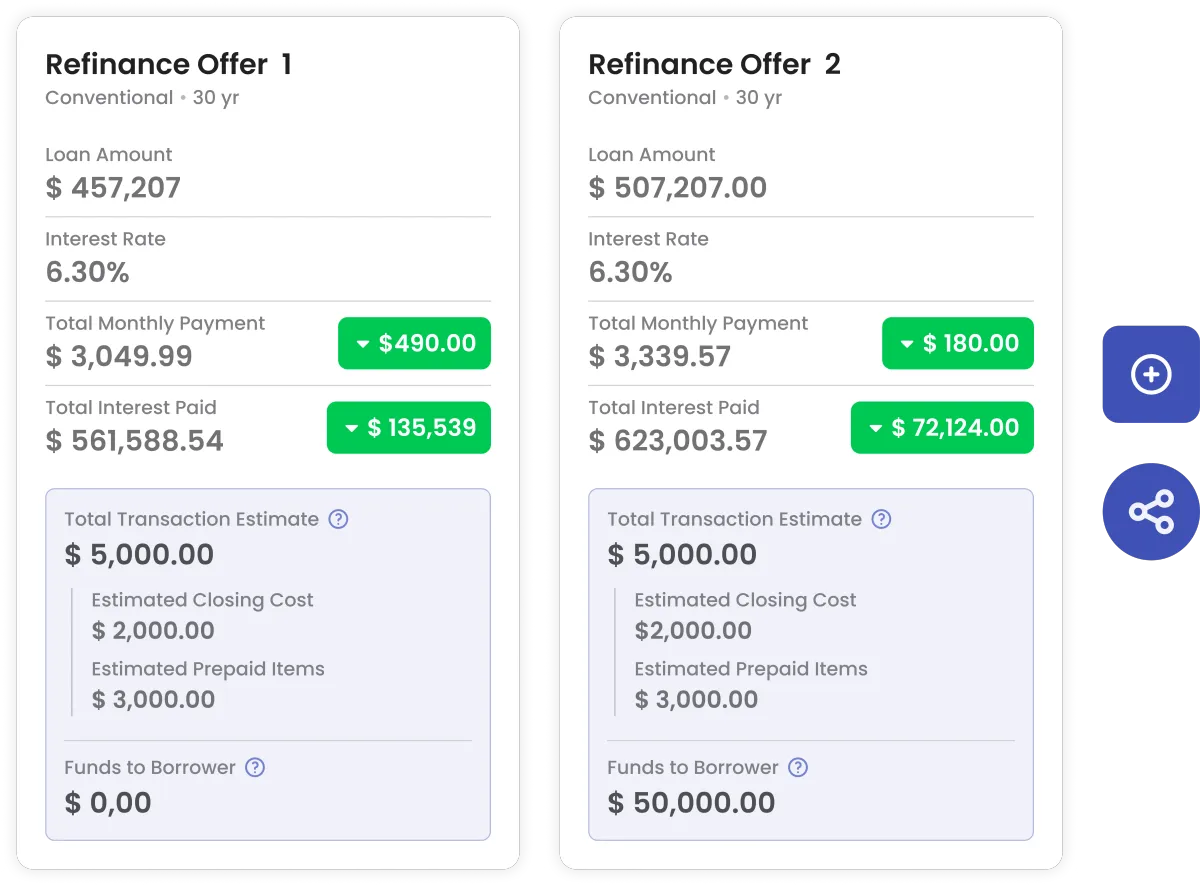Screen dimensions: 1200x886
Task: Click Offer 2 Funds to Borrower help icon
Action: tap(797, 767)
